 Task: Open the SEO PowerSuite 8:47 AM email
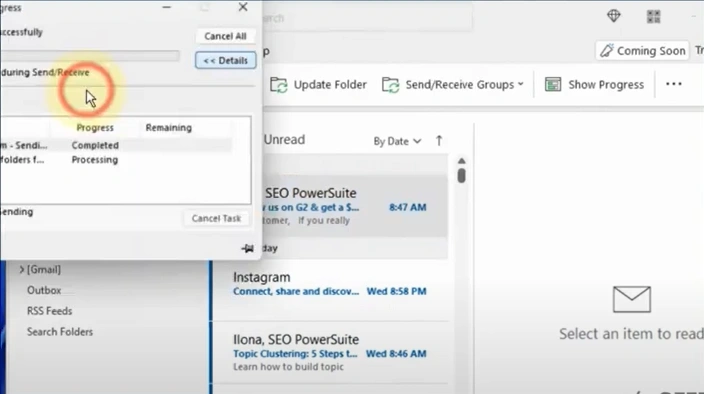(x=355, y=206)
